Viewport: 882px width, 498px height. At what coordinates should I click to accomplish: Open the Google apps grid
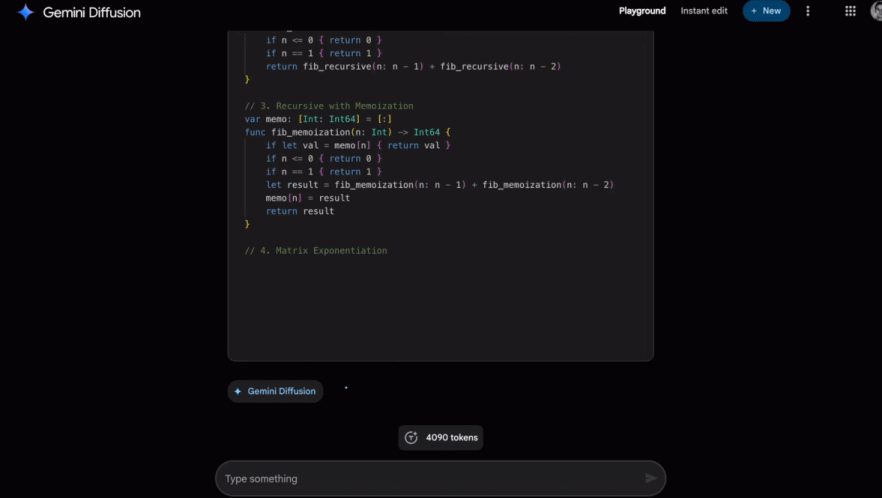(850, 11)
